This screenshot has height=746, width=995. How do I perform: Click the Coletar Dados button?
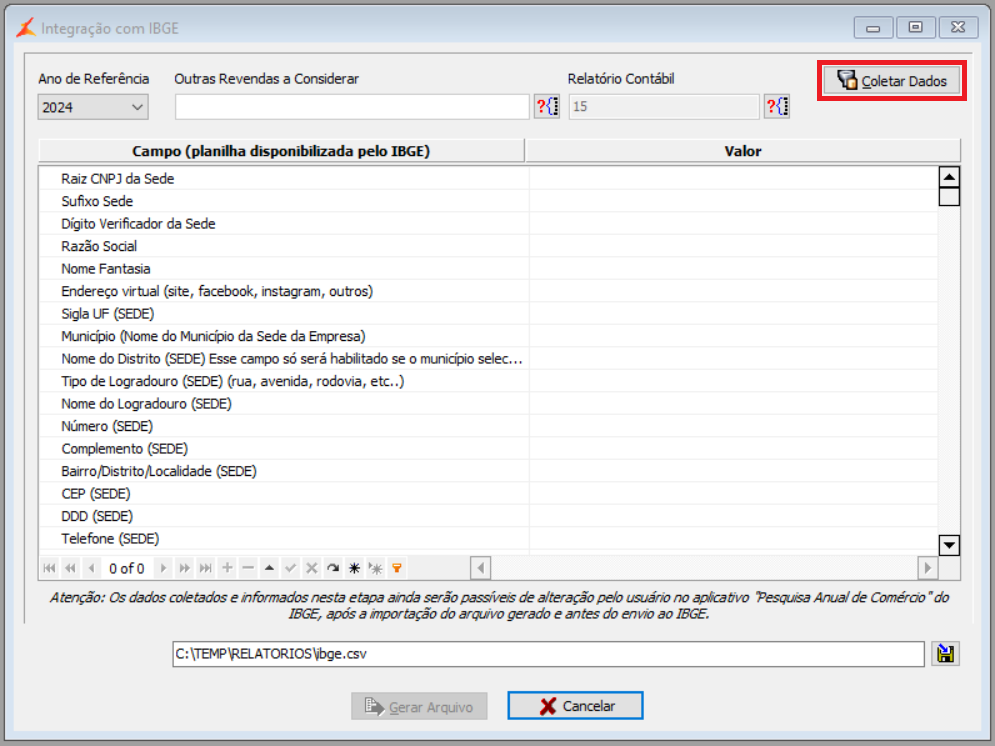(x=892, y=81)
